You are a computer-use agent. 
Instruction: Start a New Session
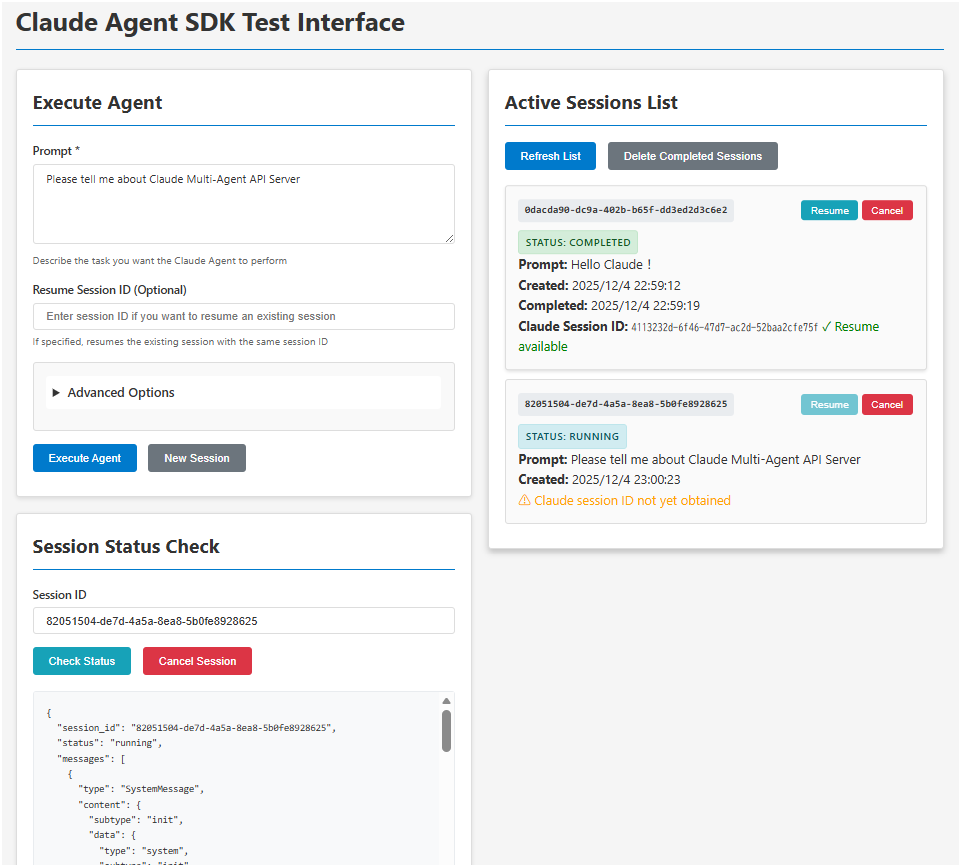[x=196, y=457]
